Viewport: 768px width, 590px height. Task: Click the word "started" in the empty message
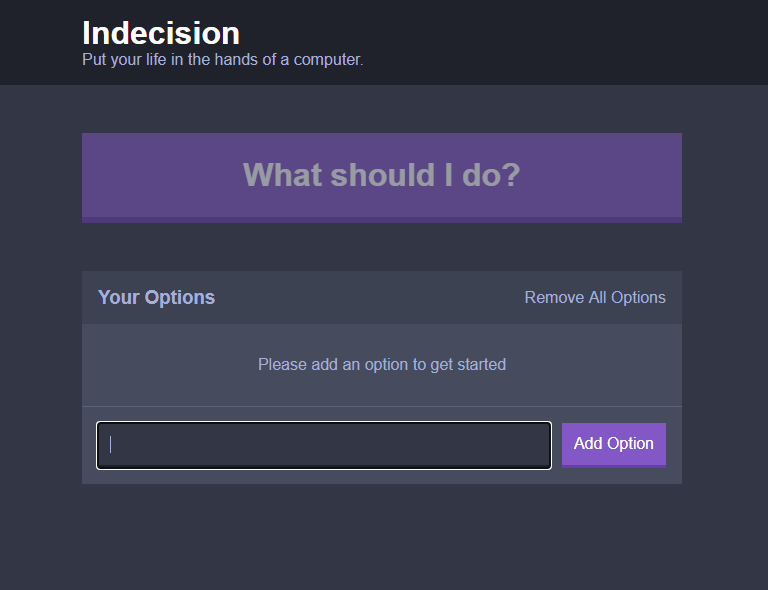pyautogui.click(x=479, y=364)
